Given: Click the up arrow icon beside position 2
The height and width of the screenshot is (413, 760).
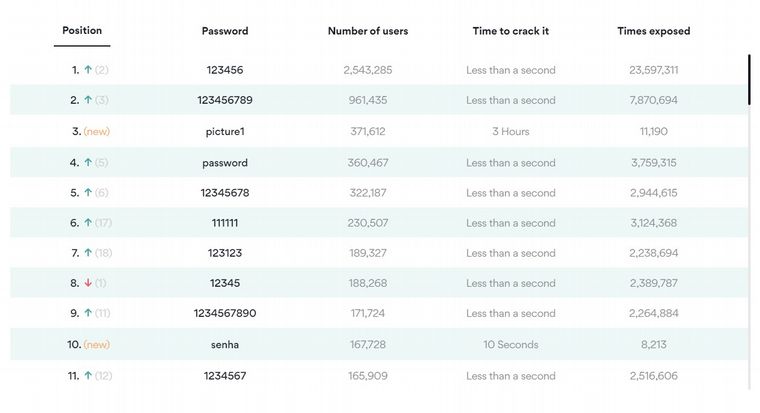Looking at the screenshot, I should pos(88,101).
